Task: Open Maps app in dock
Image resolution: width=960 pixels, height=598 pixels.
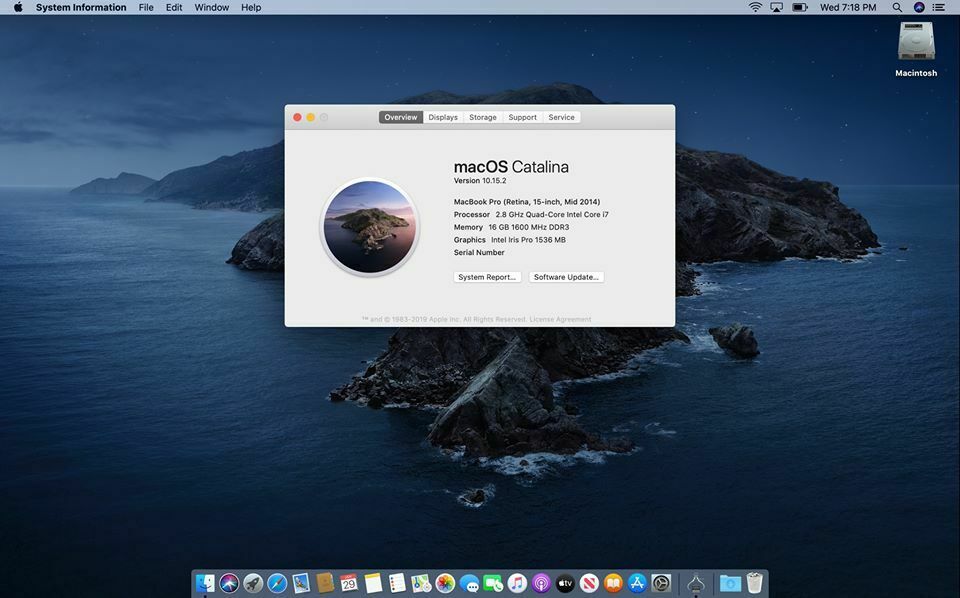Action: click(x=421, y=583)
